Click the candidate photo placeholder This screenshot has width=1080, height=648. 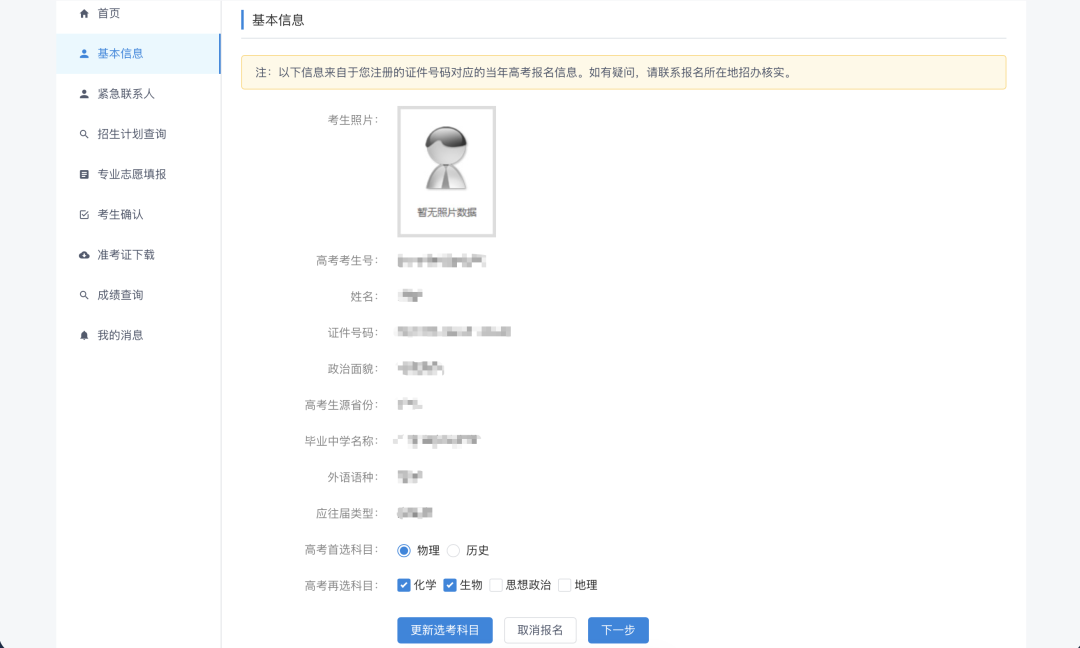445,171
